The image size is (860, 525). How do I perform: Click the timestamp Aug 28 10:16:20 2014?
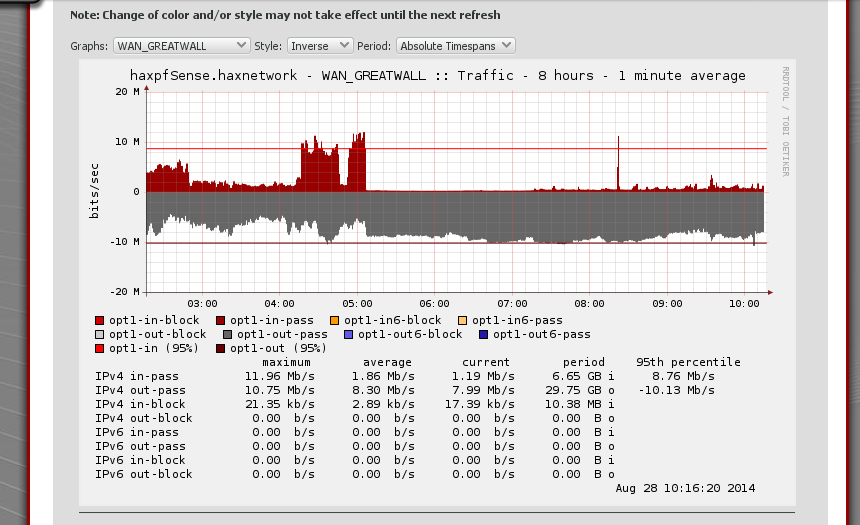point(685,488)
